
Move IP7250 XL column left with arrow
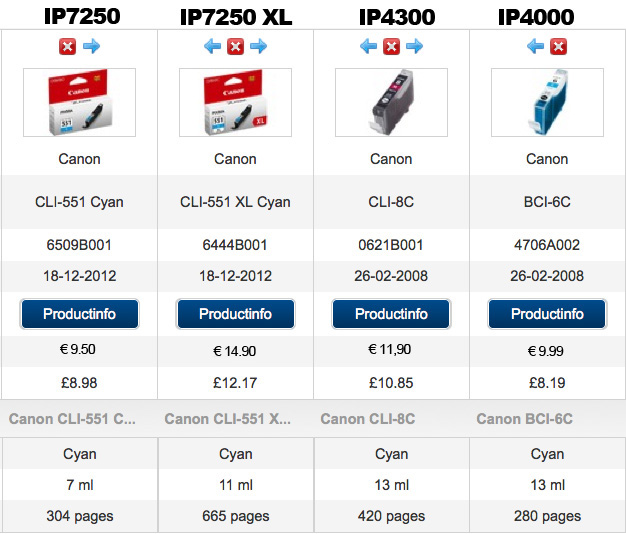point(212,47)
